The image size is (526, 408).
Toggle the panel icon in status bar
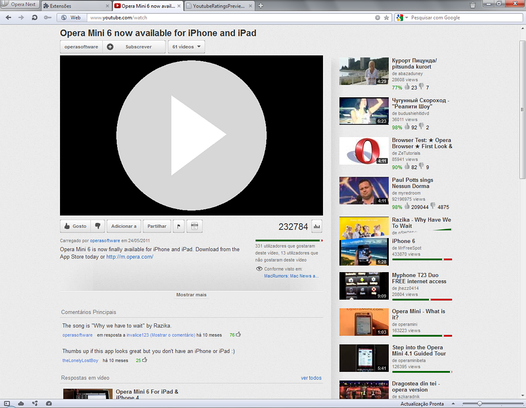pos(7,403)
